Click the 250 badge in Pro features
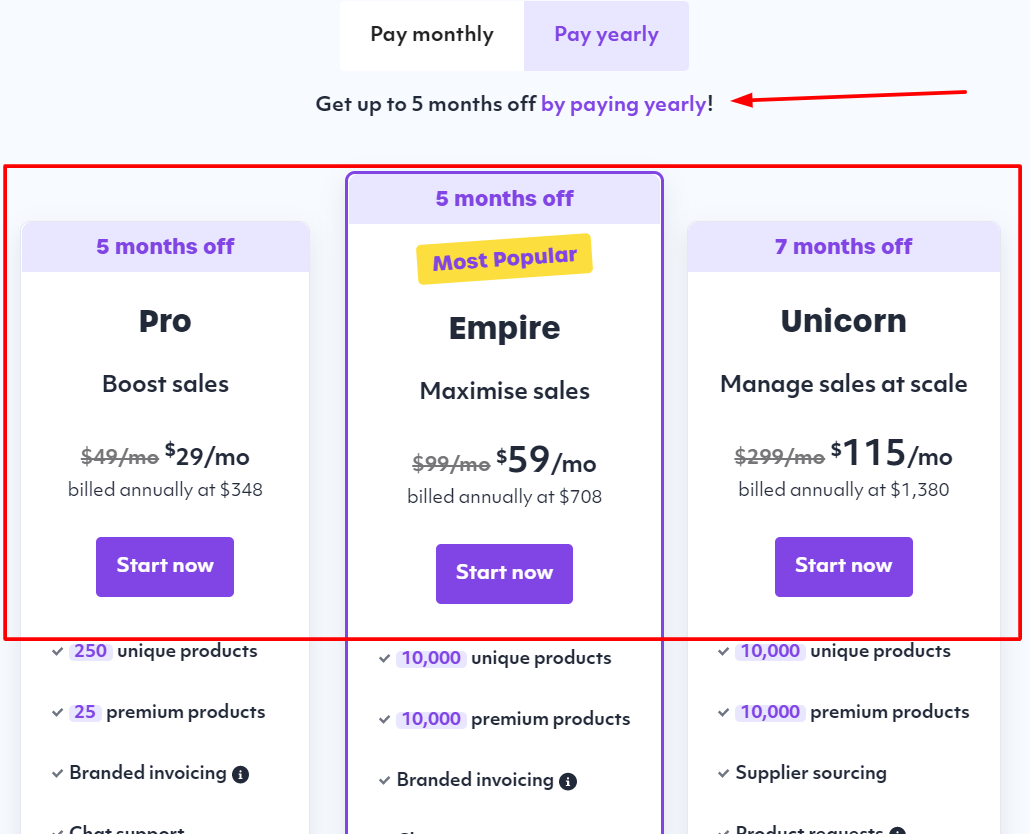This screenshot has width=1030, height=834. tap(90, 651)
